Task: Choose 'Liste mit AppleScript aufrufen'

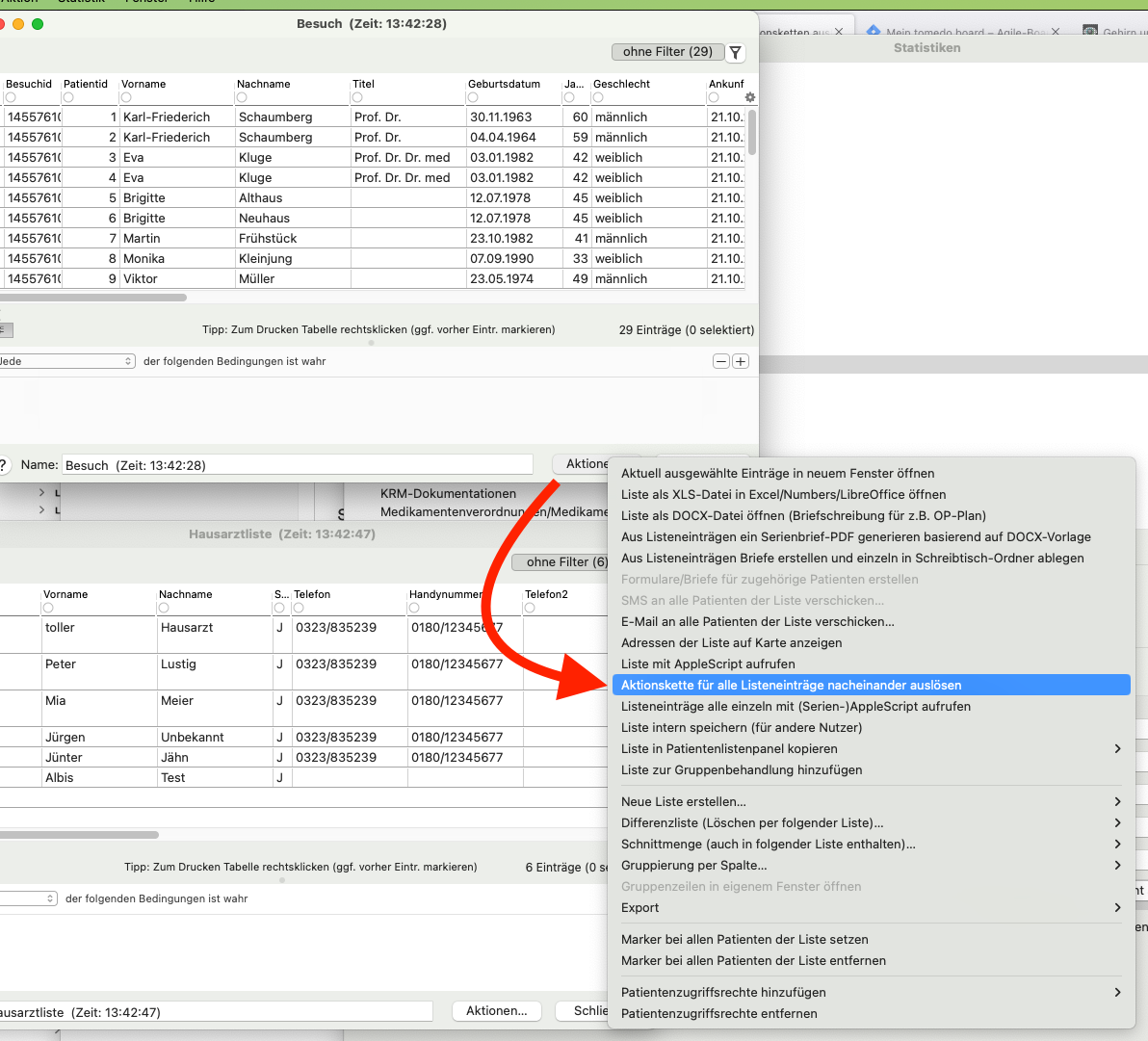Action: click(x=871, y=664)
